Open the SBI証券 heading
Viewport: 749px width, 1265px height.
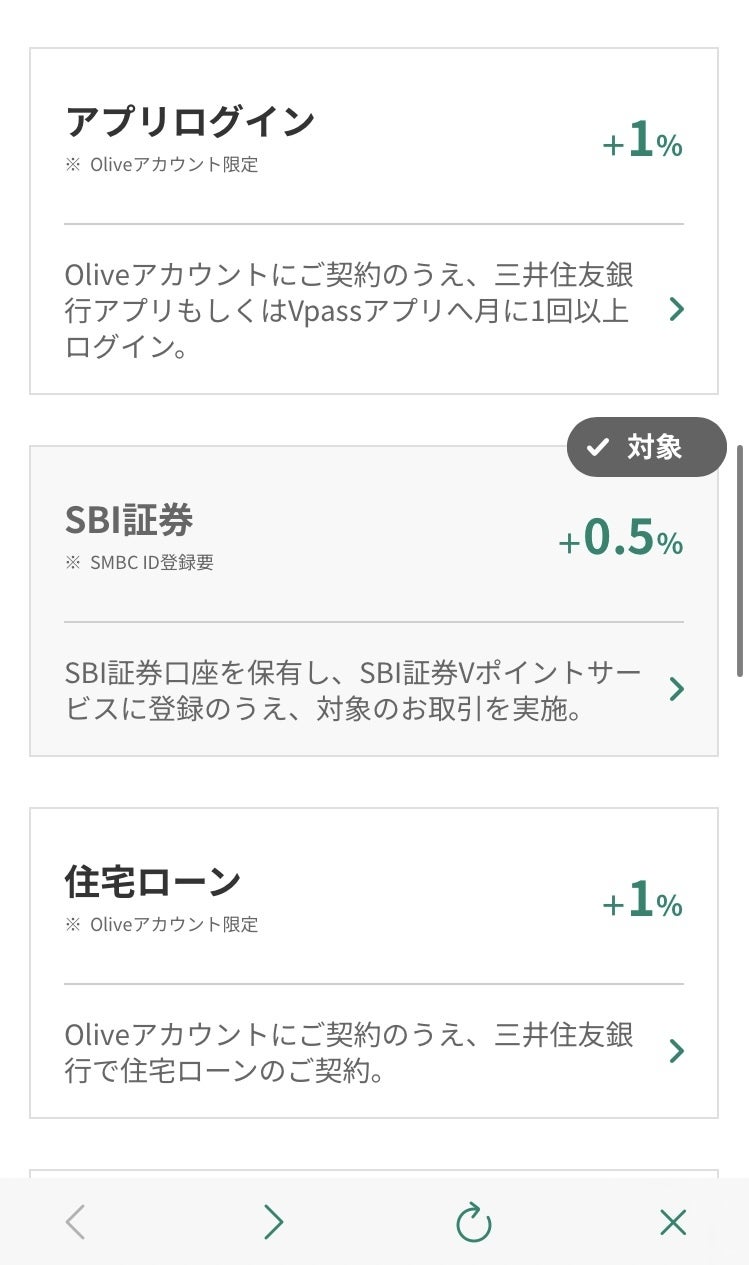129,520
